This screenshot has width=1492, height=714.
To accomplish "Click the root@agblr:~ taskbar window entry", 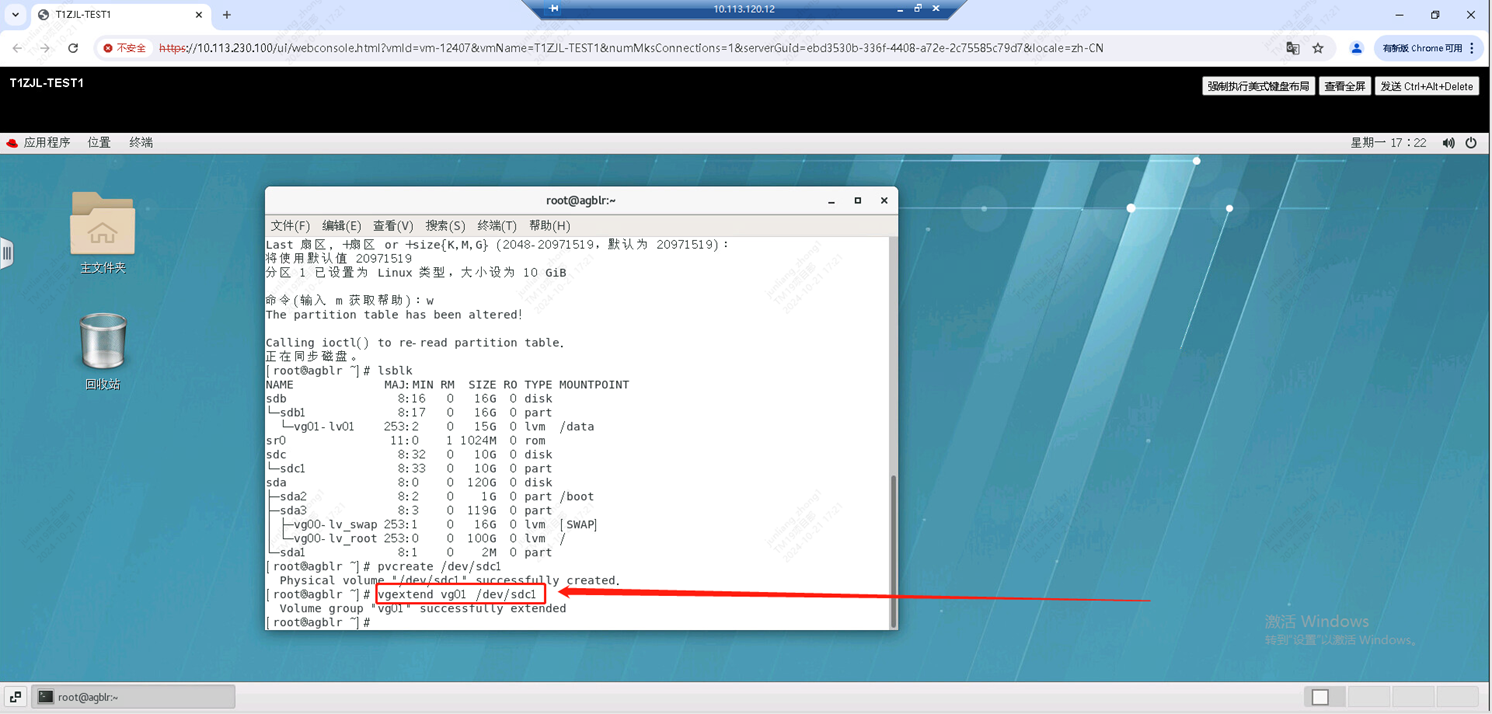I will point(134,697).
